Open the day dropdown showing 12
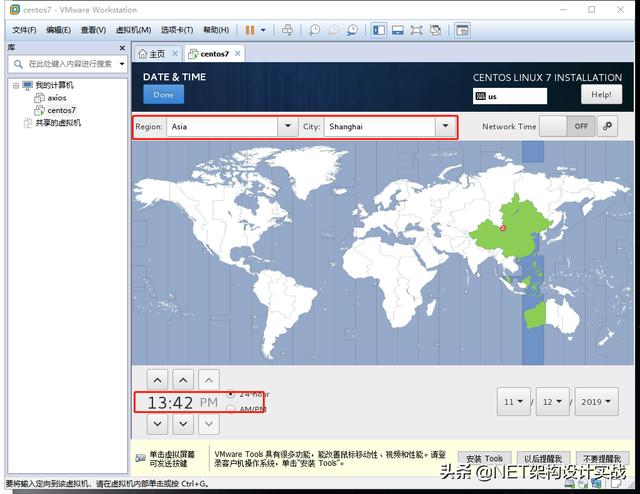The height and width of the screenshot is (494, 640). 552,402
